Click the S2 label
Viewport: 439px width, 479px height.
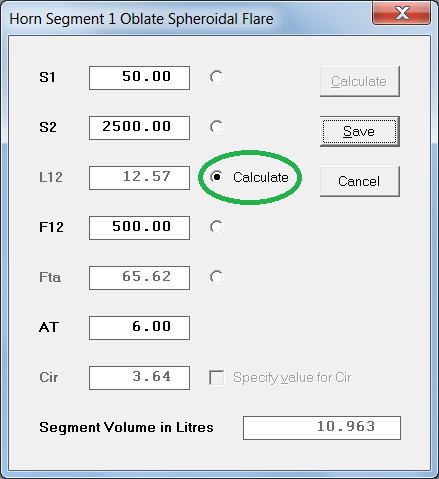(x=48, y=127)
